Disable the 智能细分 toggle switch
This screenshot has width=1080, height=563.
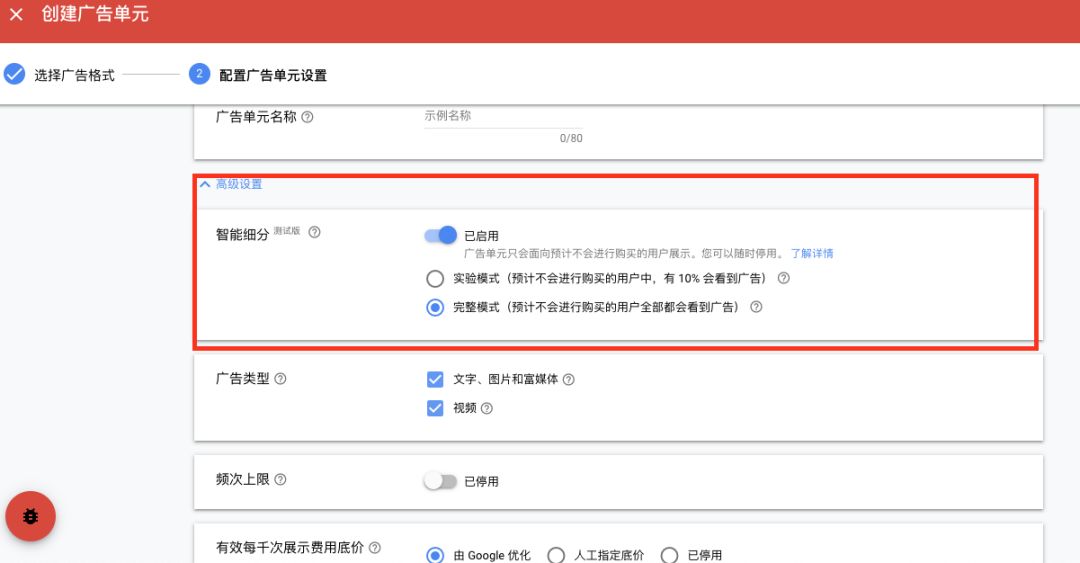point(441,236)
